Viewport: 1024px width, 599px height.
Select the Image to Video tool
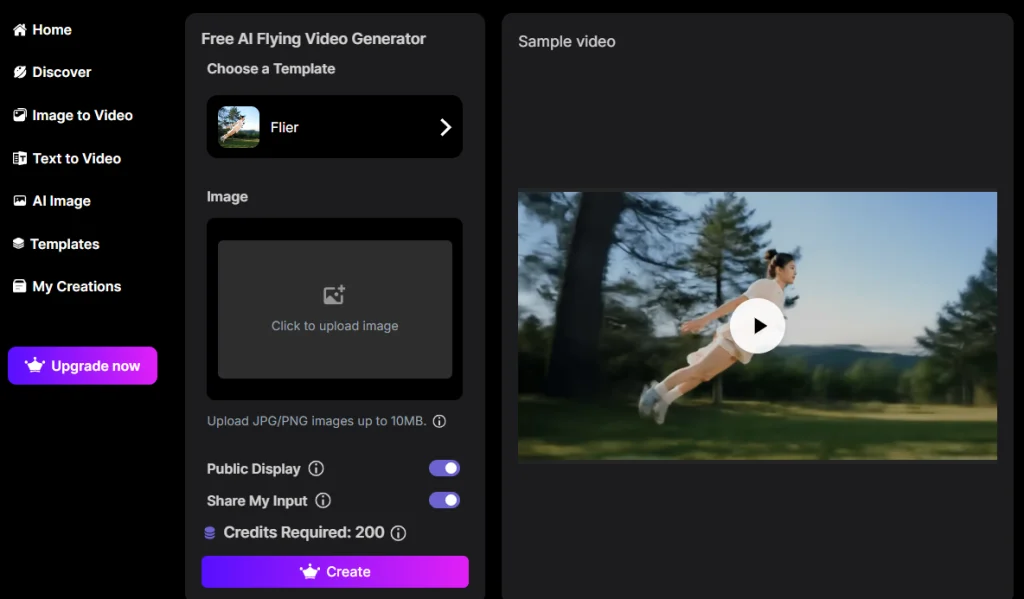coord(82,115)
